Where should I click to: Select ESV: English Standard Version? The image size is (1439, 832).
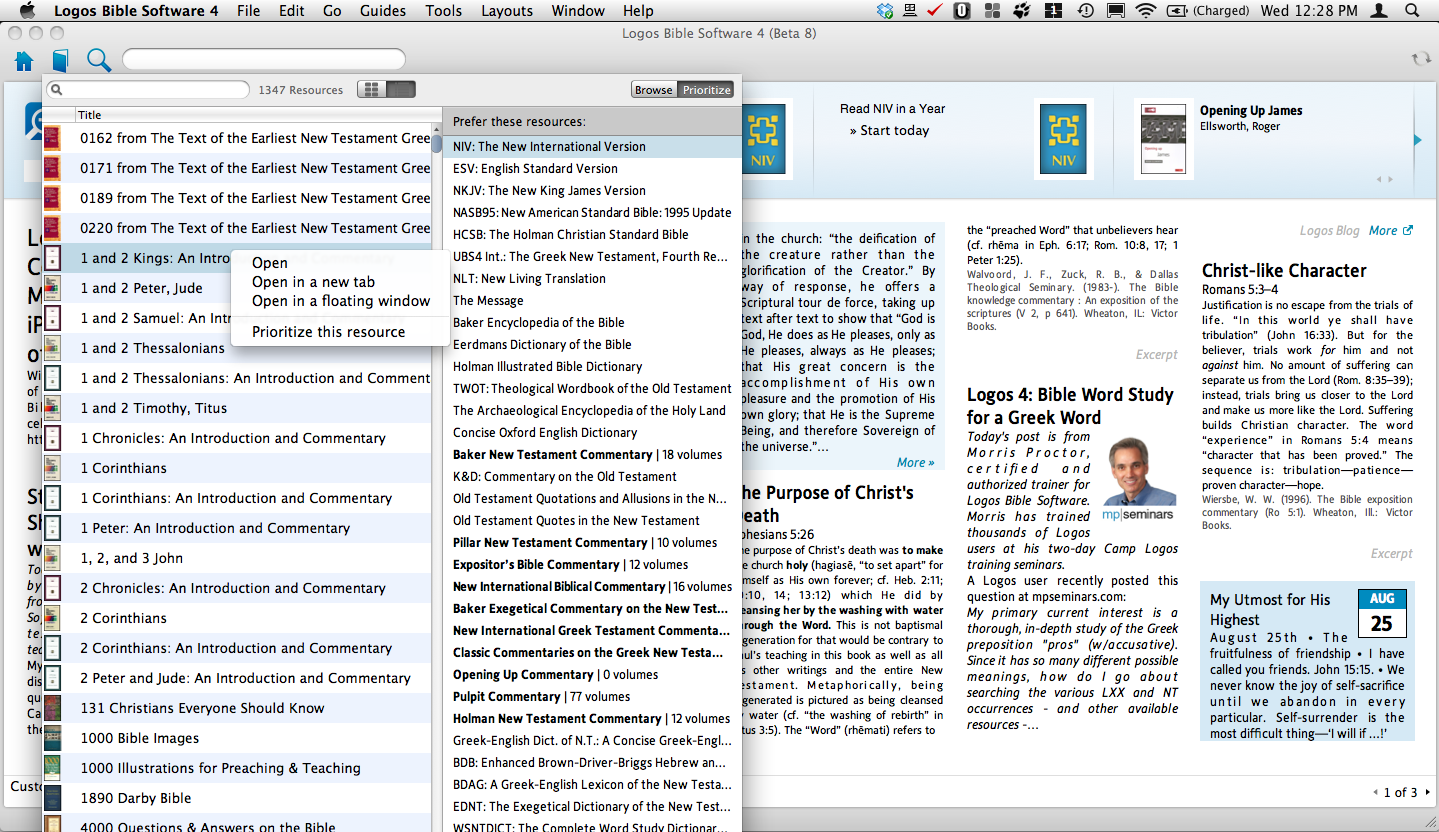592,168
